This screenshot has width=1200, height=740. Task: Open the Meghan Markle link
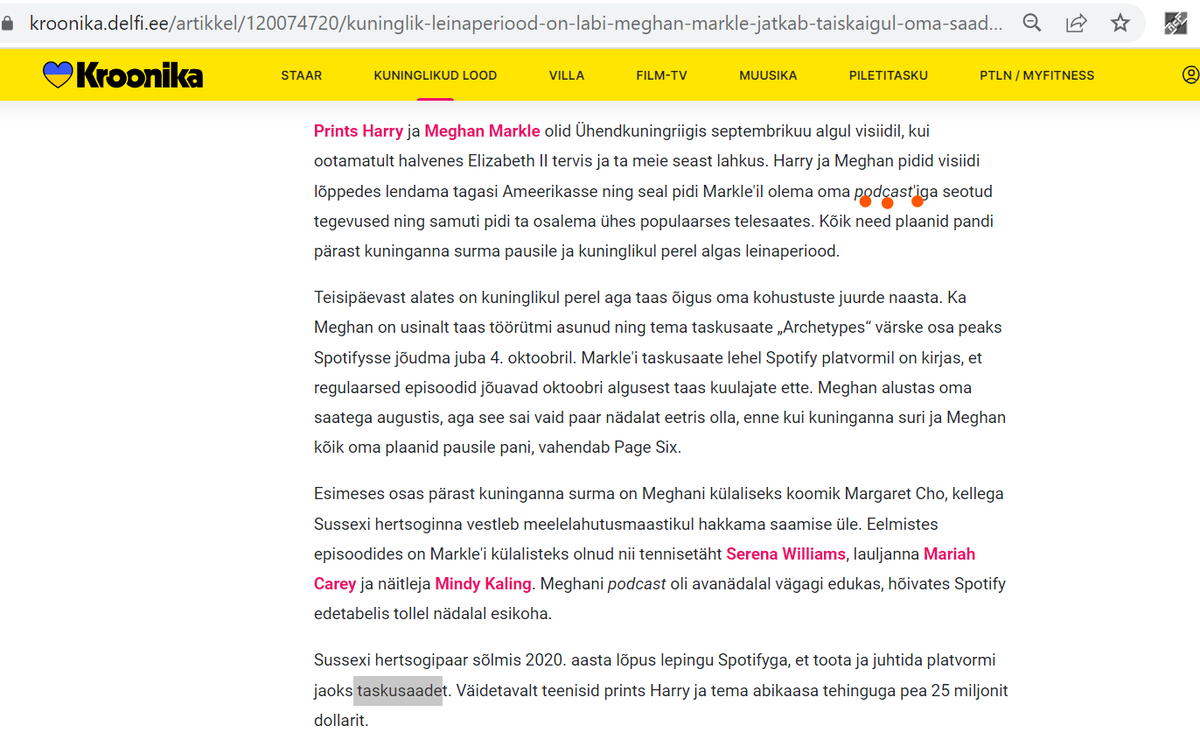pyautogui.click(x=482, y=131)
